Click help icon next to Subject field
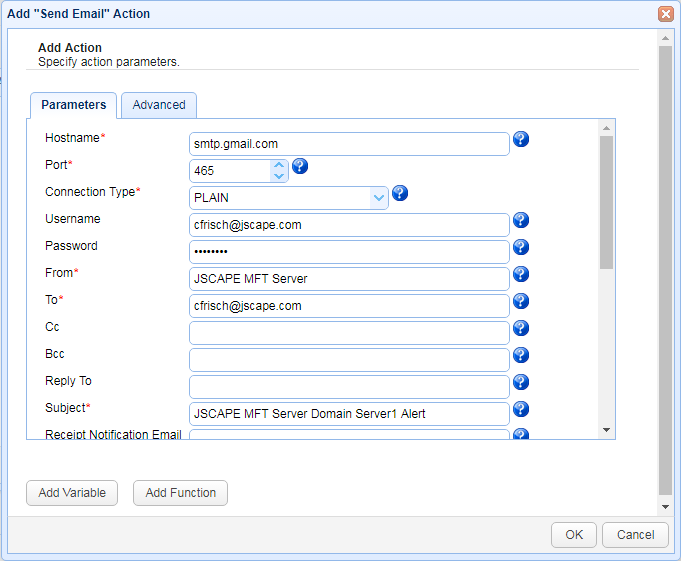The width and height of the screenshot is (681, 561). click(520, 409)
